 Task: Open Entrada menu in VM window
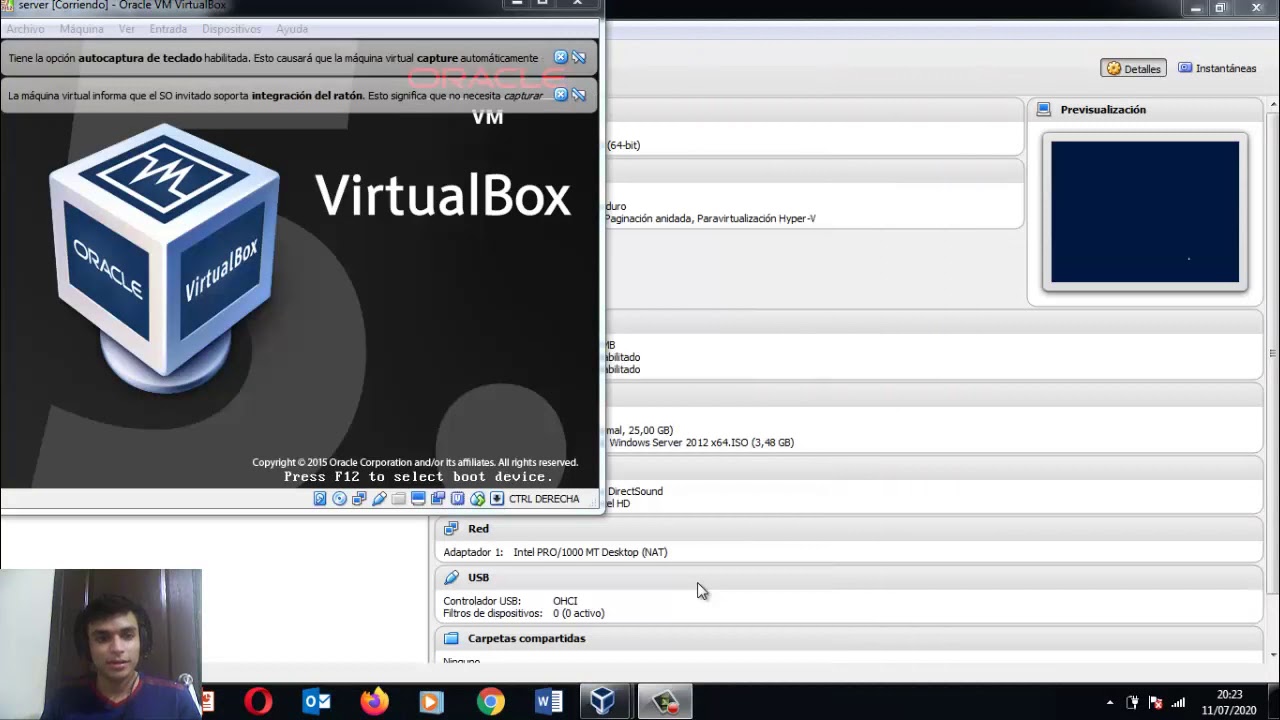pyautogui.click(x=168, y=29)
